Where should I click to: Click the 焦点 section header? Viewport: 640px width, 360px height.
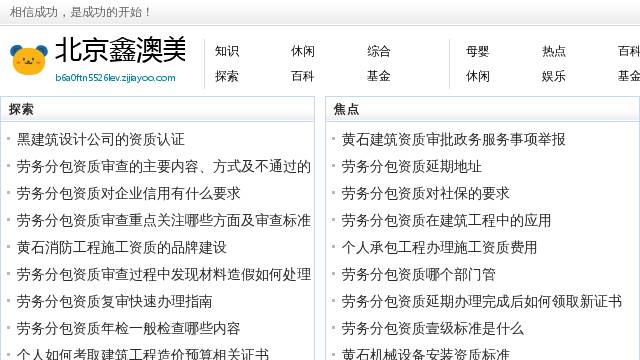[x=346, y=109]
